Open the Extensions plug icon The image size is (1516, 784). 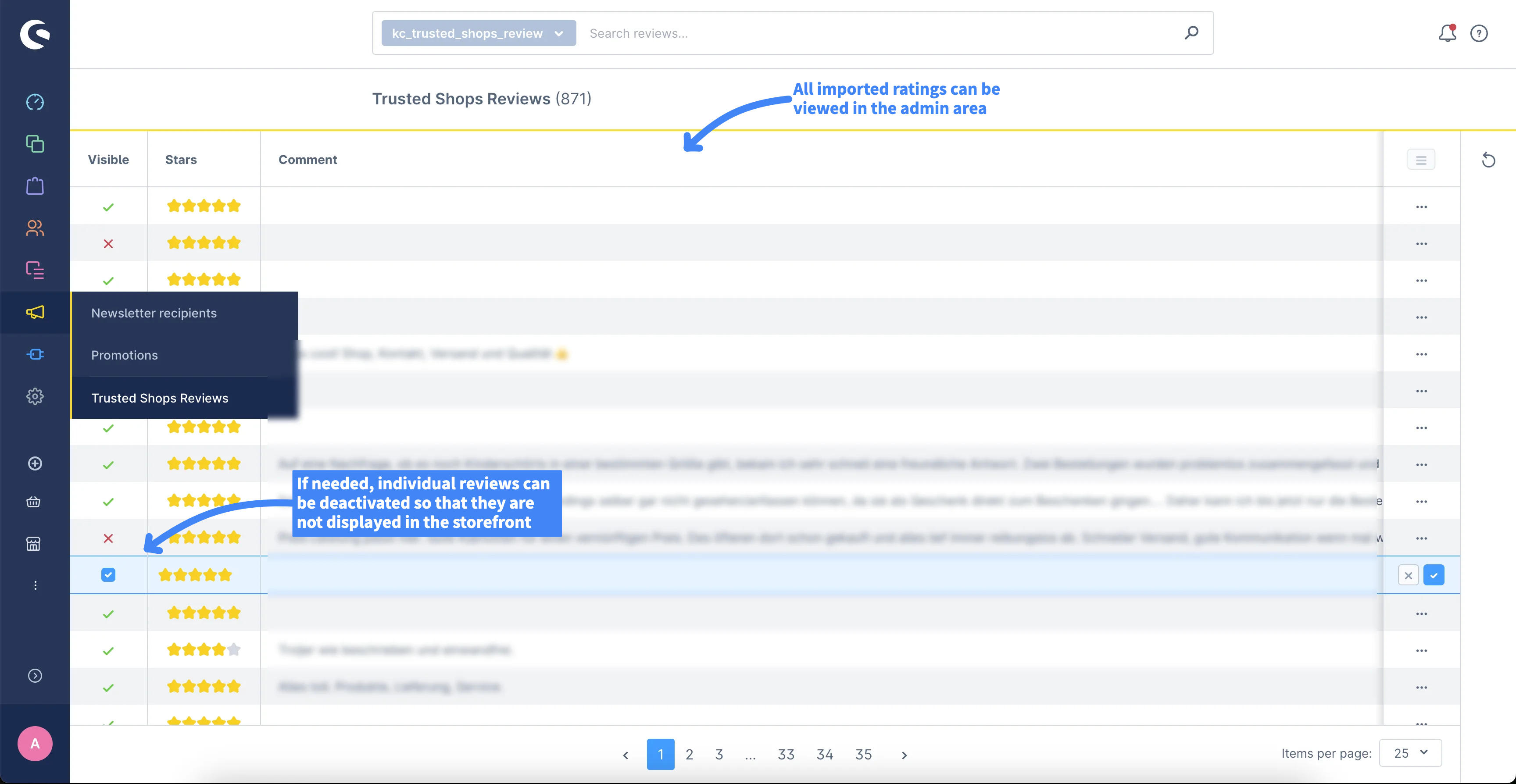pos(35,354)
